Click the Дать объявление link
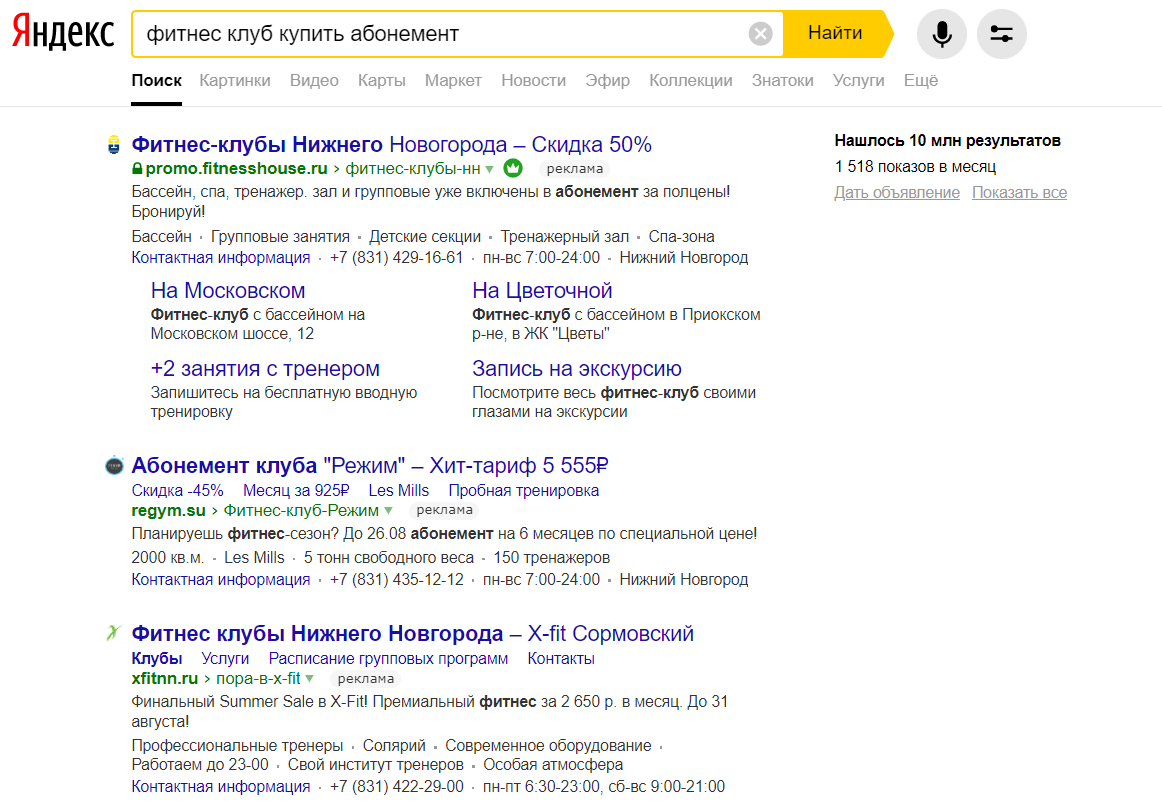 (897, 193)
